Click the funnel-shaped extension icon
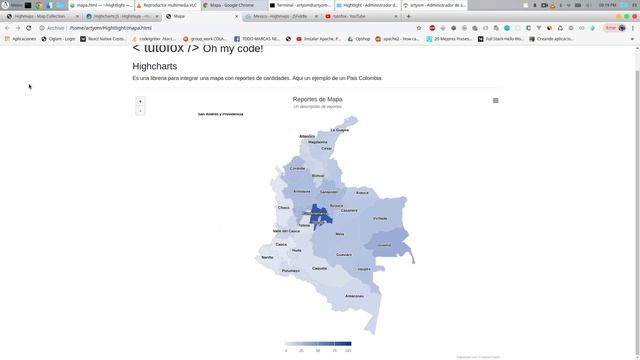Screen dimensions: 640x360 click(539, 28)
